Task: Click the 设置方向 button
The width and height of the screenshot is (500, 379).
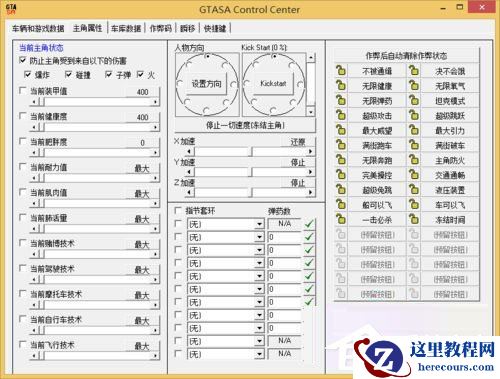Action: pyautogui.click(x=206, y=84)
